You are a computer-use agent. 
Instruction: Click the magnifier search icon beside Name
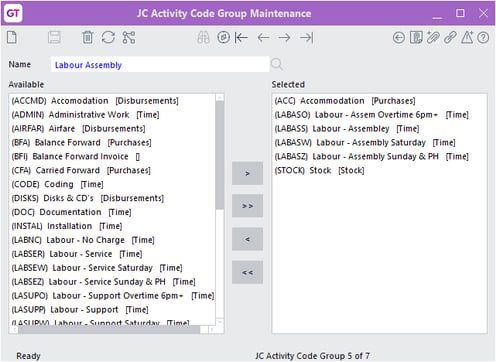pyautogui.click(x=277, y=64)
